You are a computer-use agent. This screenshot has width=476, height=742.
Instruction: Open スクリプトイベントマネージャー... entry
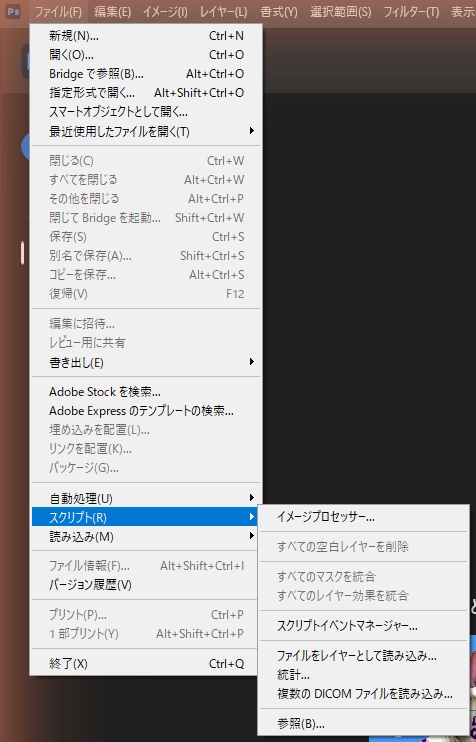[x=363, y=626]
